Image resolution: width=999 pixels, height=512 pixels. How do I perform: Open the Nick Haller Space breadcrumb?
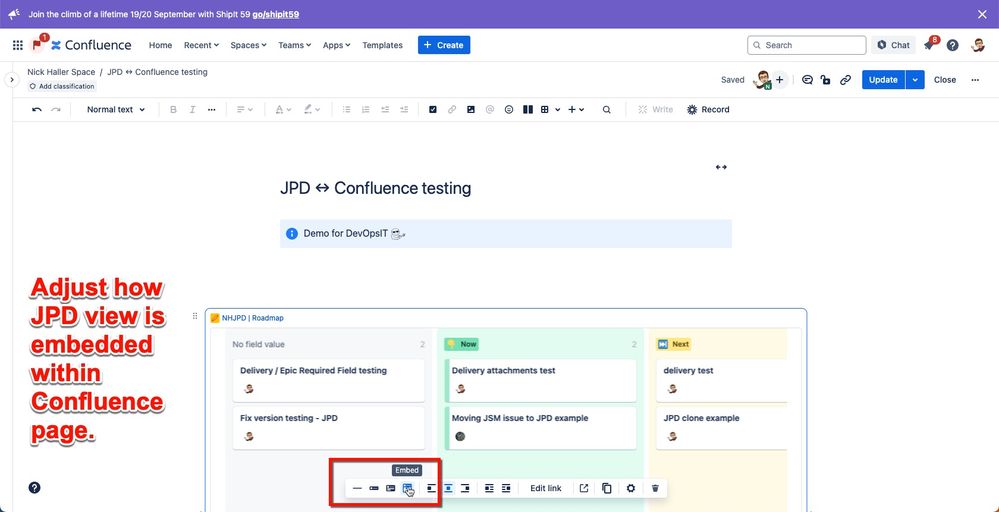pos(61,72)
